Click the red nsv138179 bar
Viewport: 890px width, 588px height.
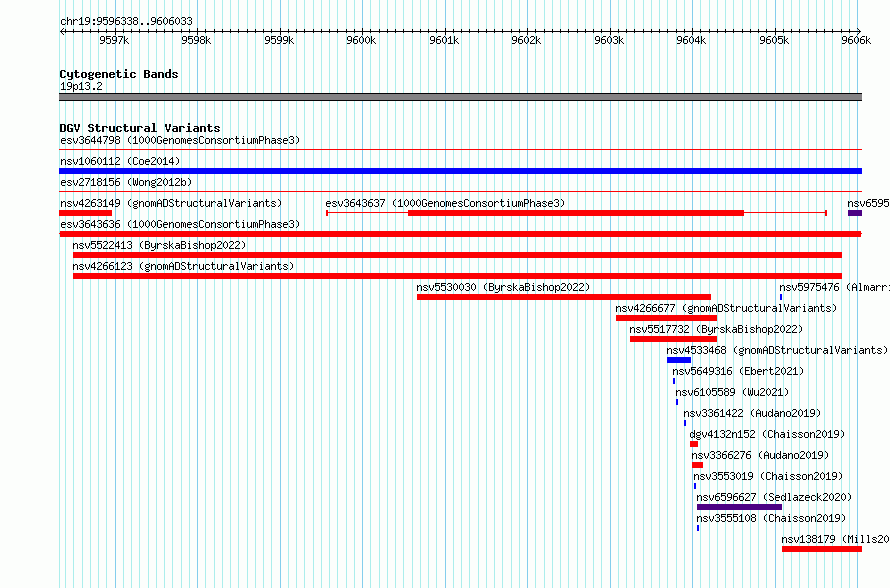point(821,549)
